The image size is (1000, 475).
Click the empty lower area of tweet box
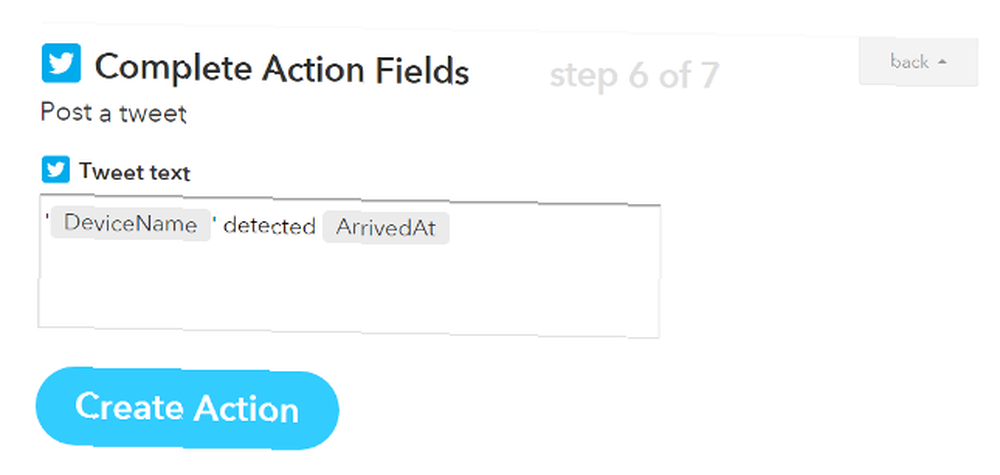(x=349, y=292)
